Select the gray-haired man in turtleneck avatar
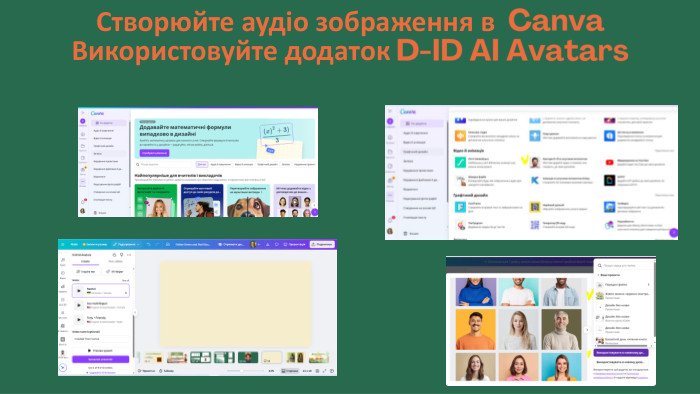The height and width of the screenshot is (394, 700). pos(561,329)
